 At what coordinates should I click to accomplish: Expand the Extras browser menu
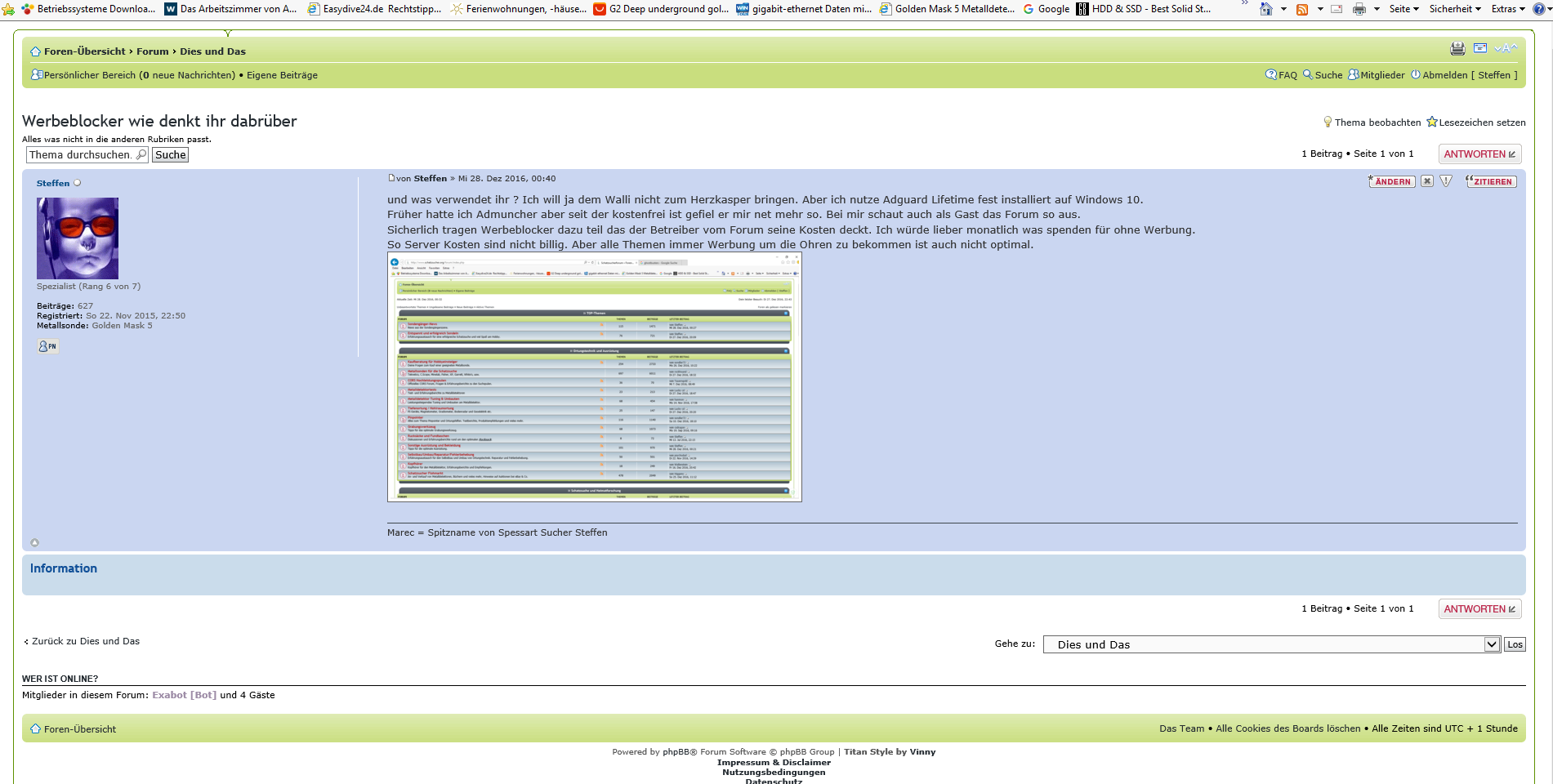pyautogui.click(x=1507, y=9)
